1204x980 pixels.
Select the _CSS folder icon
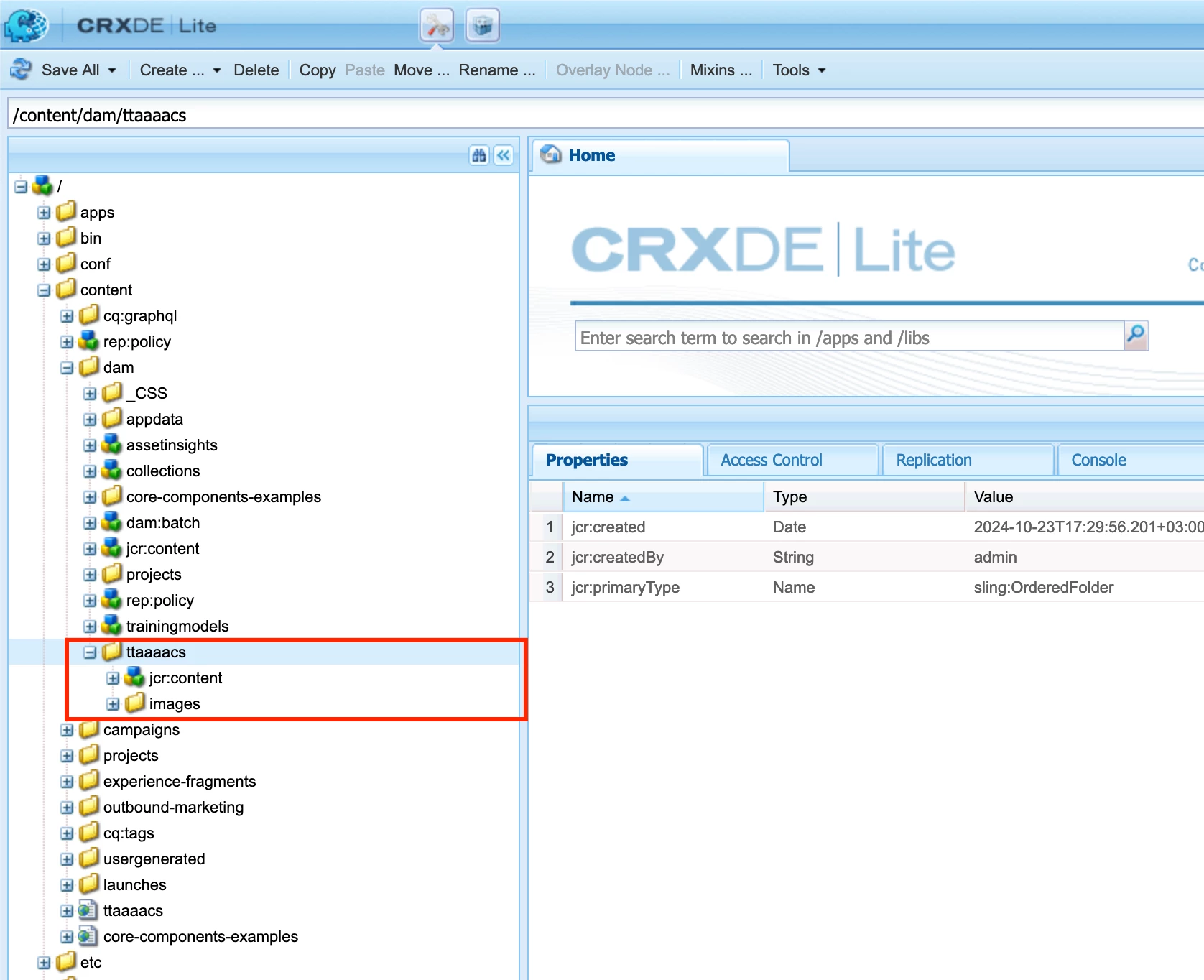coord(112,392)
